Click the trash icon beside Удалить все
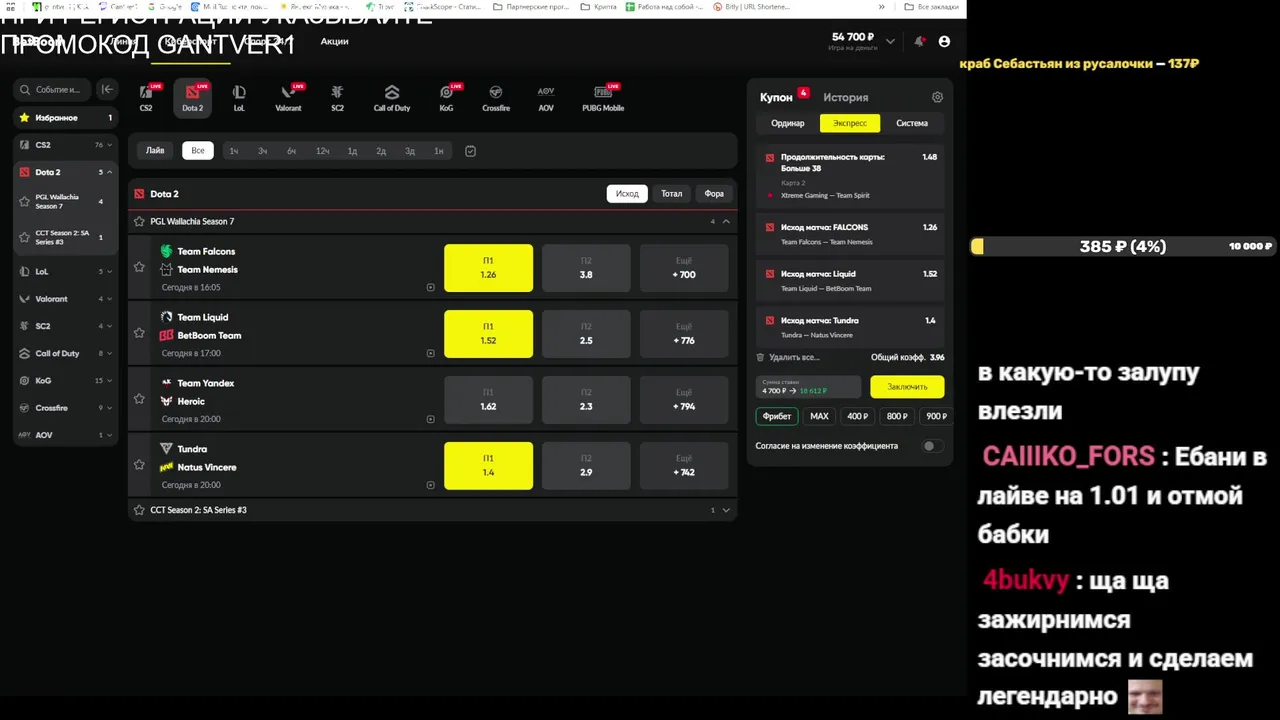The height and width of the screenshot is (720, 1280). [x=760, y=357]
